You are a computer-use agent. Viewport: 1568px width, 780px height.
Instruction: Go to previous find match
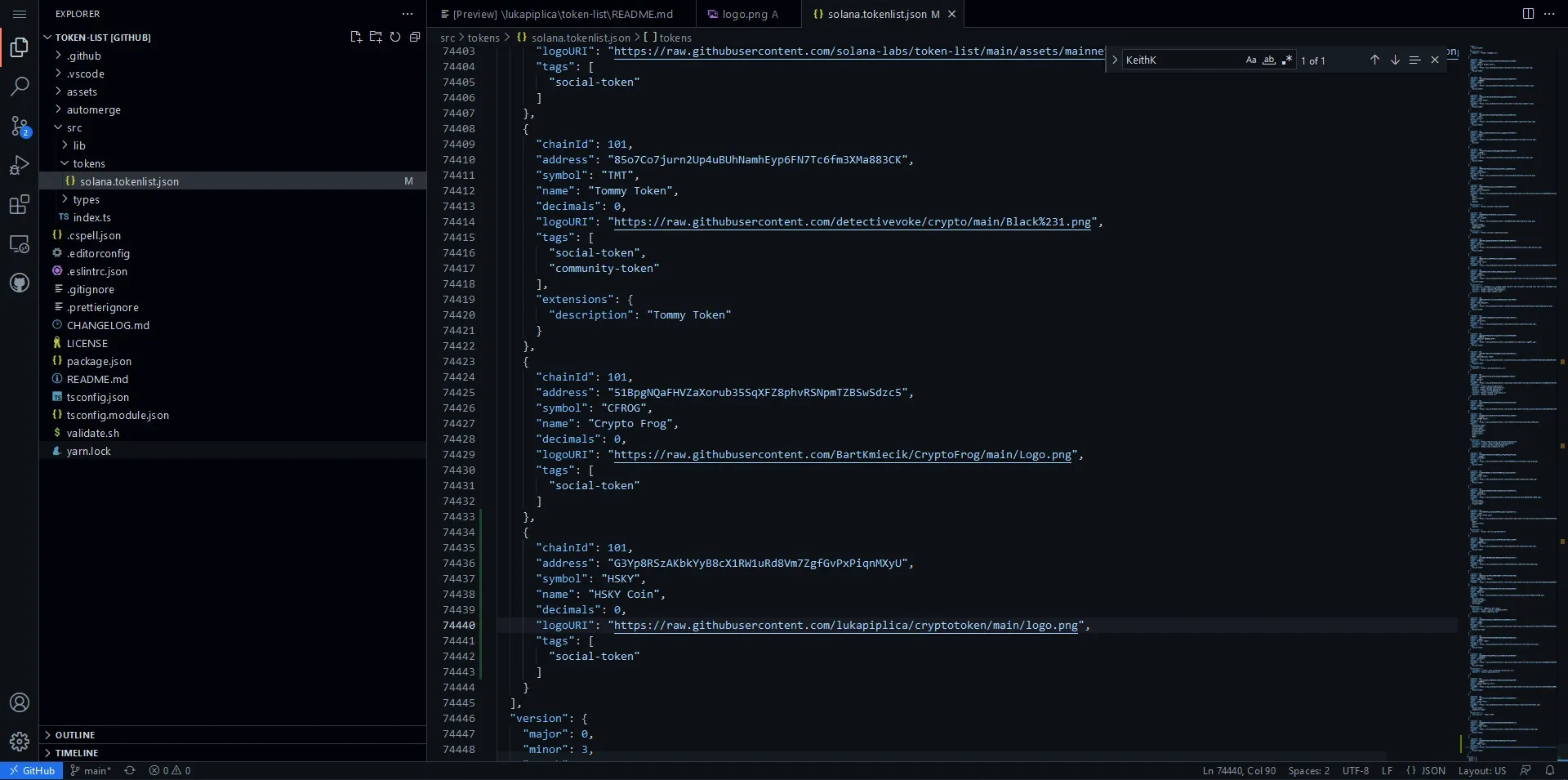coord(1374,60)
